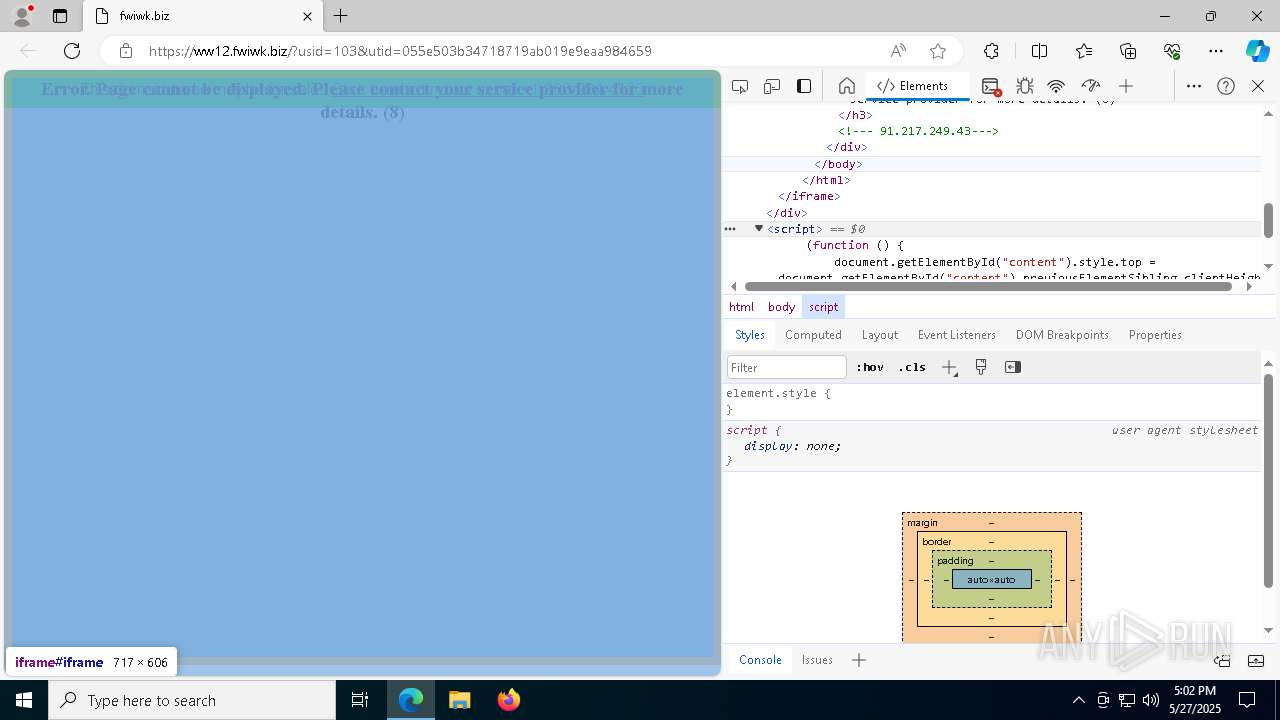This screenshot has height=720, width=1280.
Task: Click the DOM tree horizontal scrollbar
Action: click(988, 286)
